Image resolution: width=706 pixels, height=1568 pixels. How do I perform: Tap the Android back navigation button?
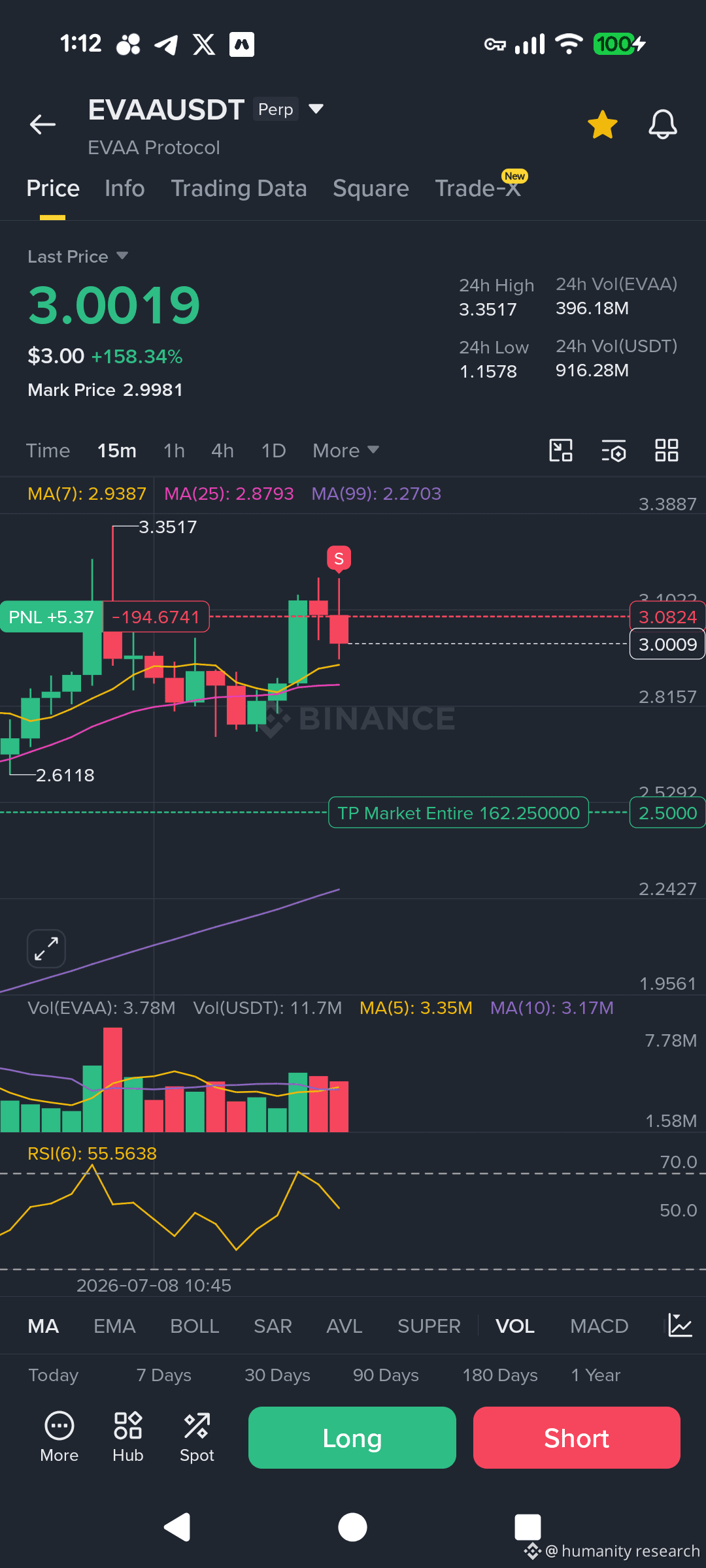(177, 1527)
